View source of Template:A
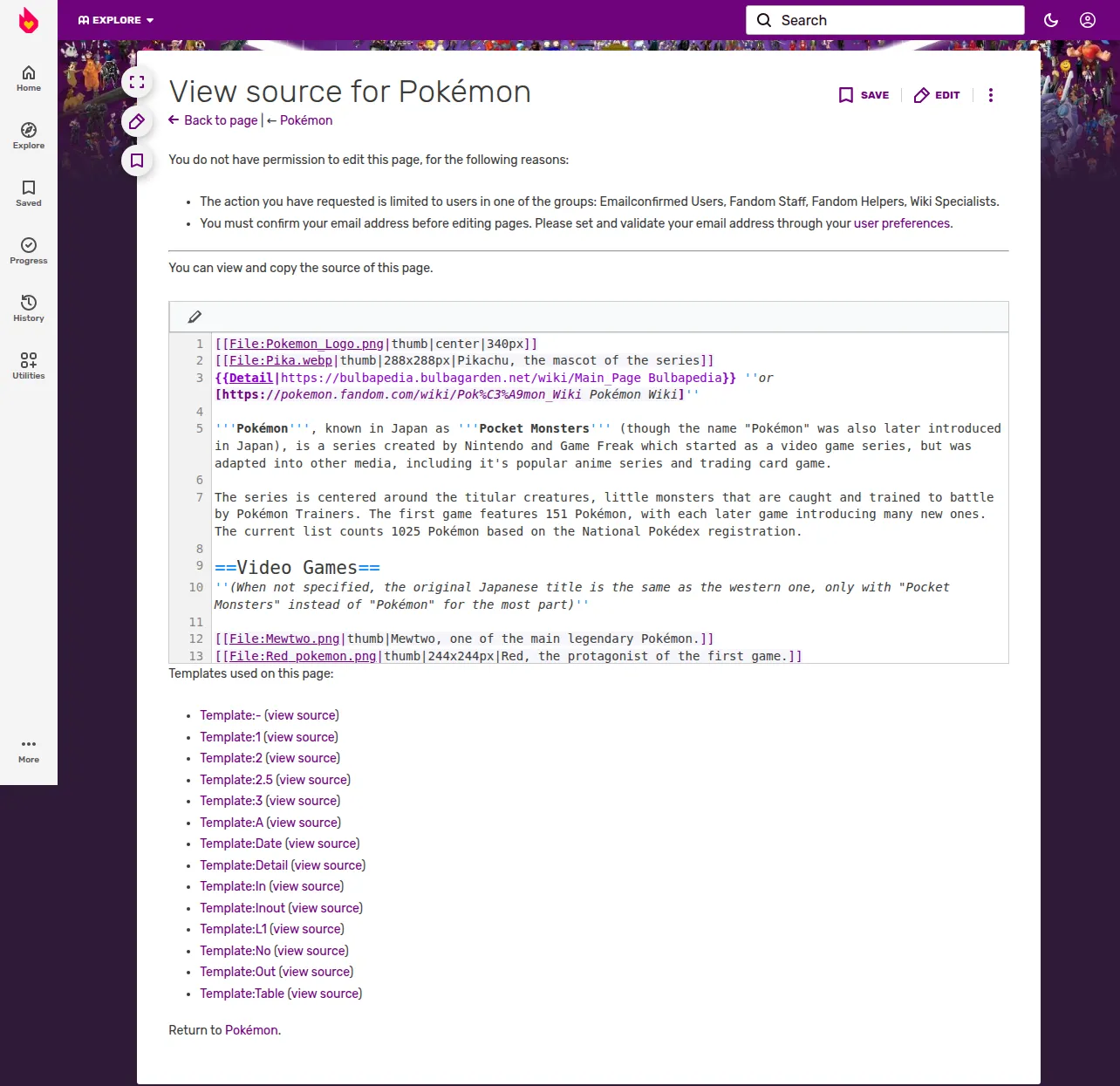The width and height of the screenshot is (1120, 1086). (304, 823)
